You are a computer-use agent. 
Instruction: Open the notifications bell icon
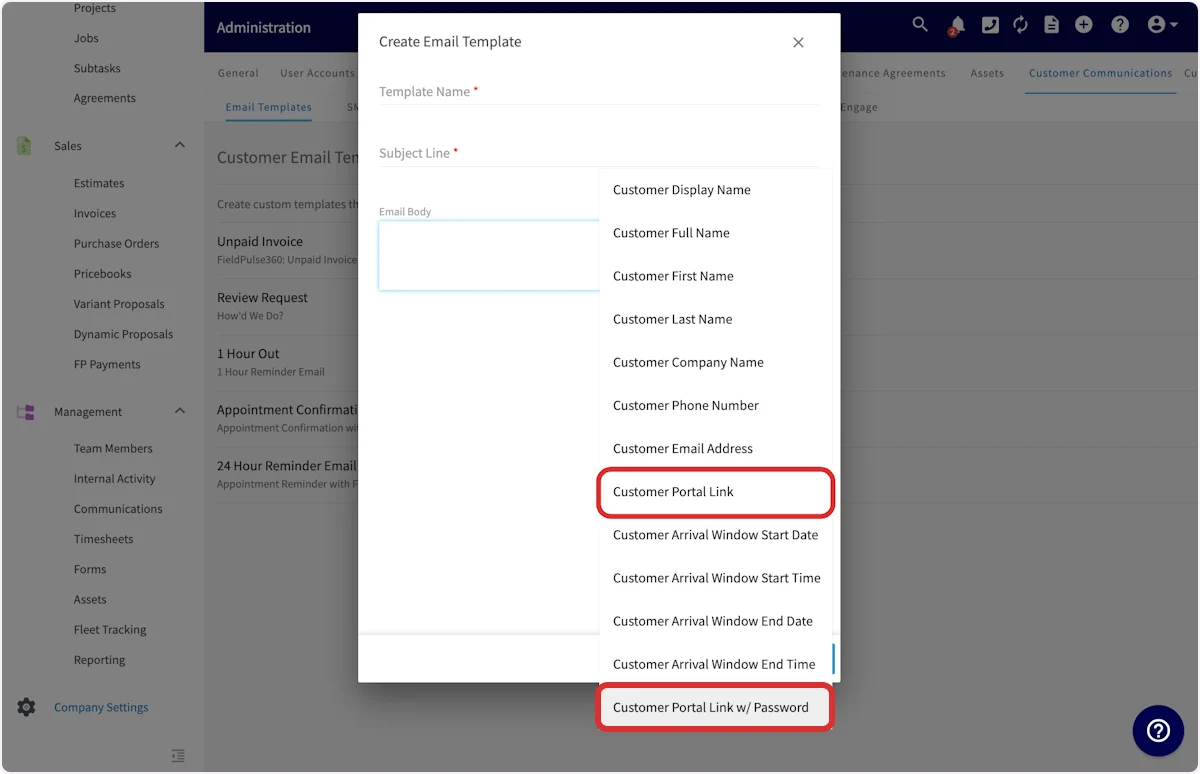(x=957, y=26)
